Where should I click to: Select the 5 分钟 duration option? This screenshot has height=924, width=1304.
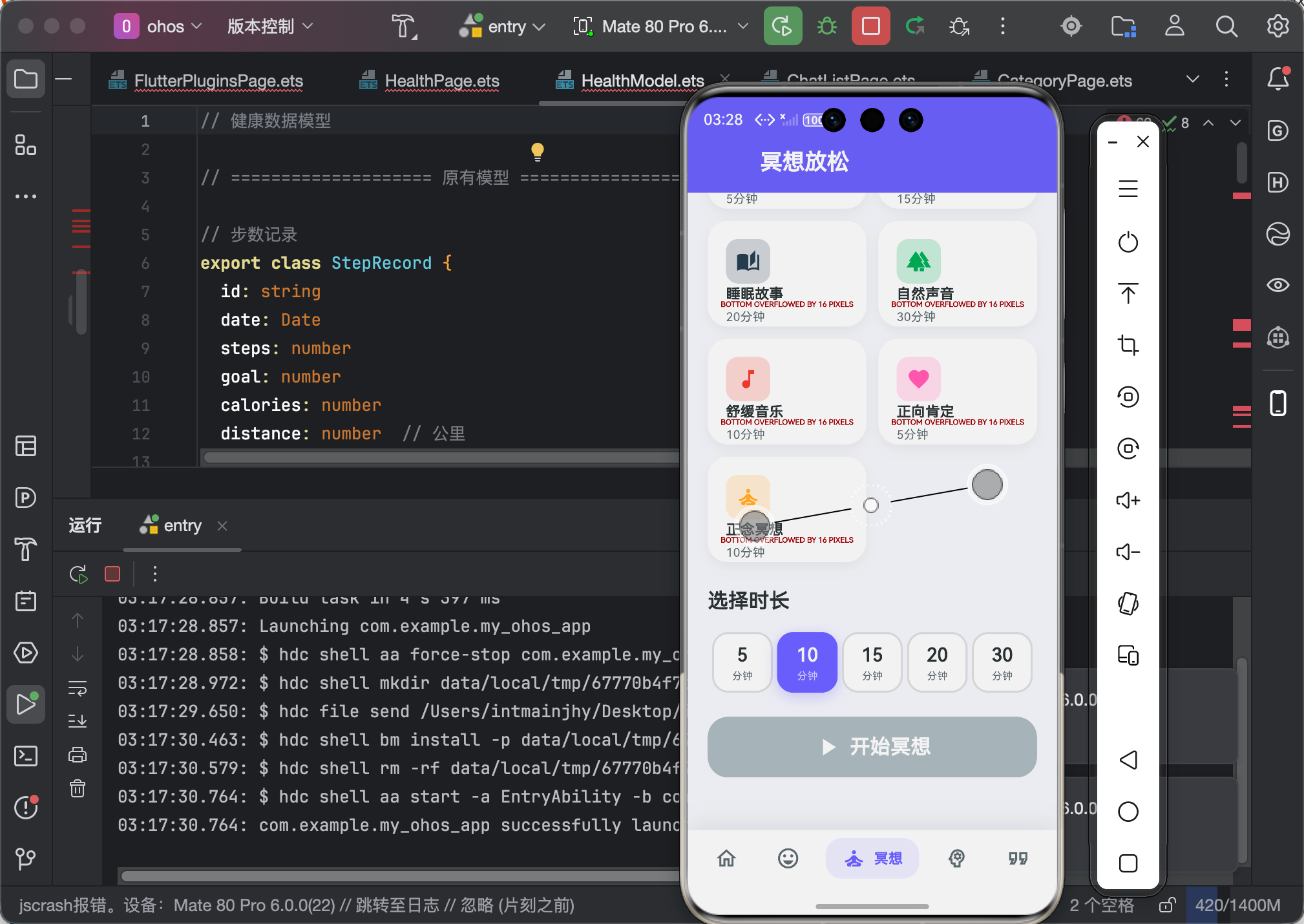[742, 662]
